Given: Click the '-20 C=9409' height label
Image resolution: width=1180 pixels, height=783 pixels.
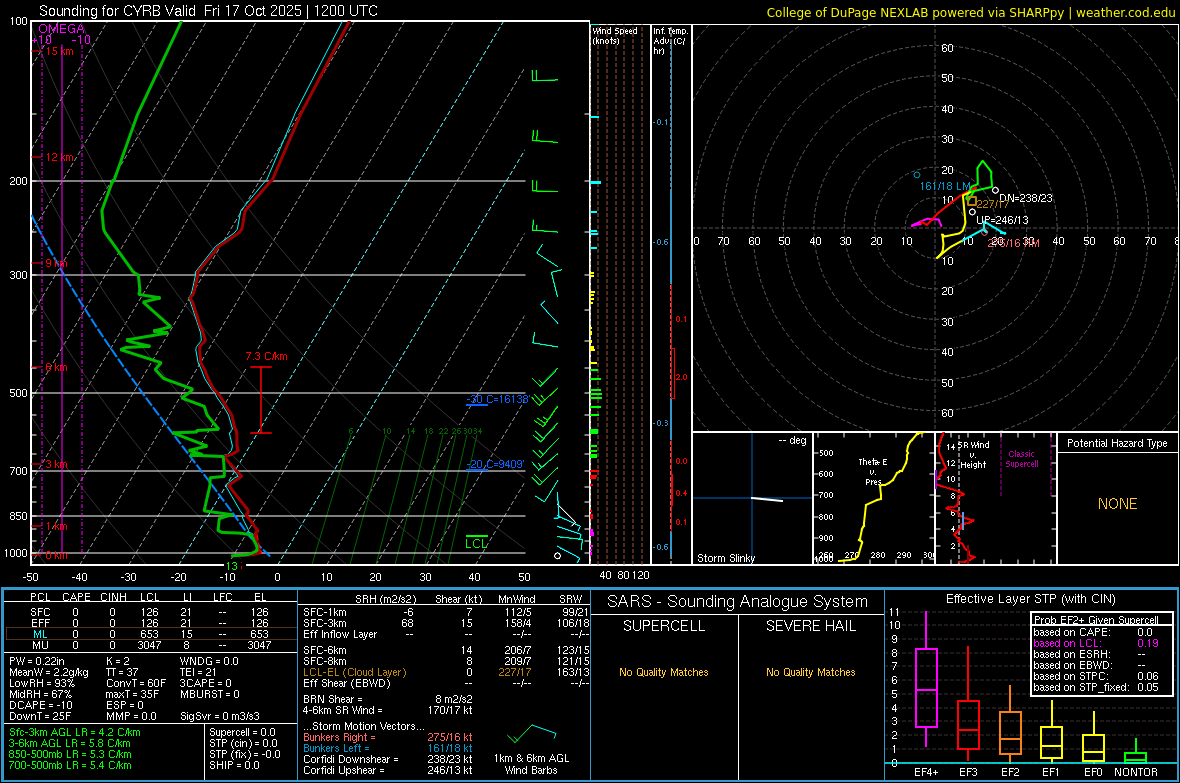Looking at the screenshot, I should tap(495, 464).
